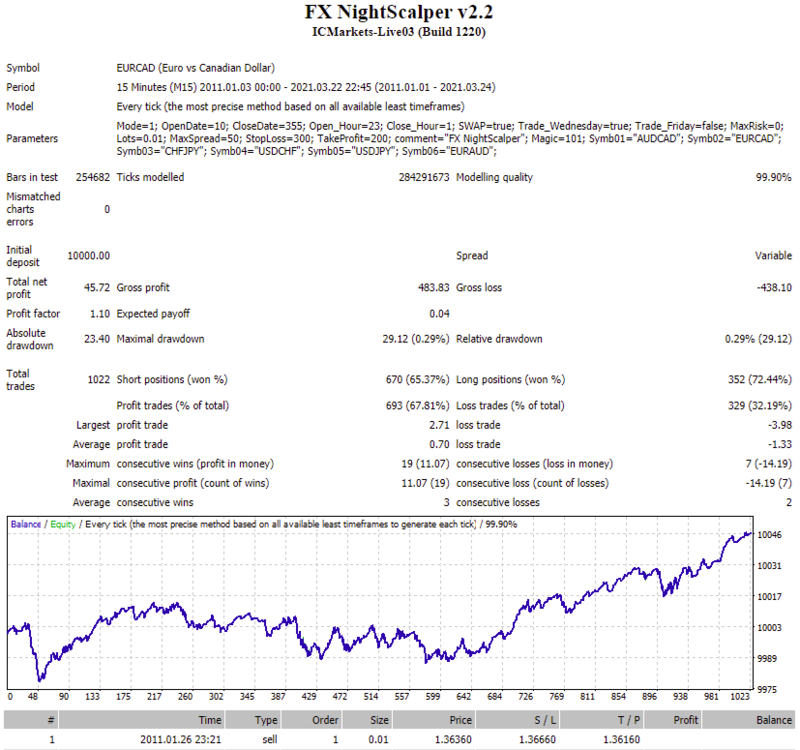Select the 19 (11.07) consecutive wins value
Viewport: 800px width, 750px height.
click(x=425, y=464)
